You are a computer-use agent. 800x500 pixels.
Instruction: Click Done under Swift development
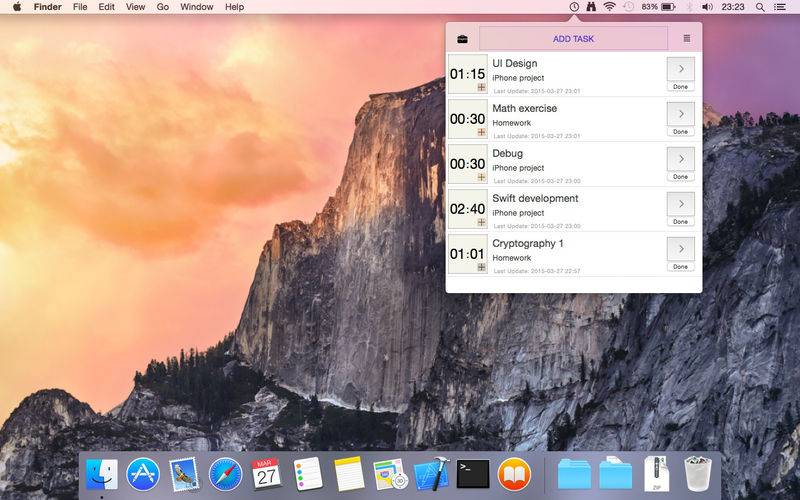coord(681,221)
